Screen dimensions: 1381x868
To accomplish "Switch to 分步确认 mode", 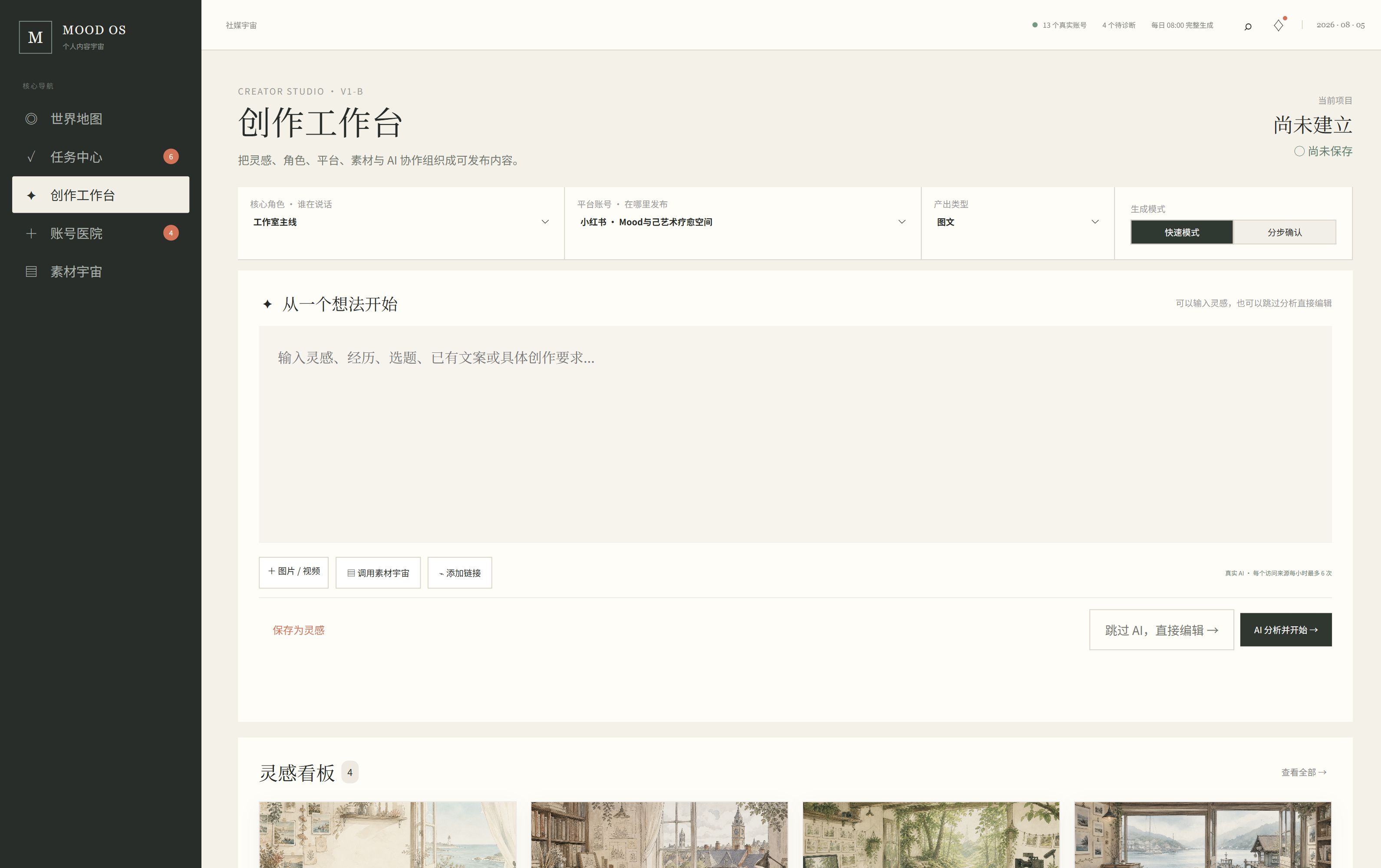I will click(x=1285, y=232).
